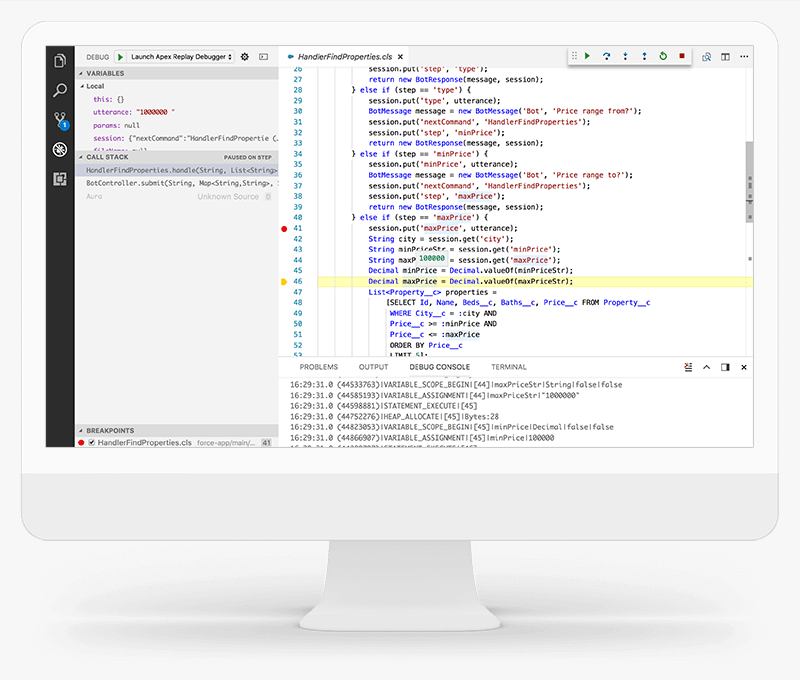Move panel to the side
The width and height of the screenshot is (800, 680).
(725, 367)
